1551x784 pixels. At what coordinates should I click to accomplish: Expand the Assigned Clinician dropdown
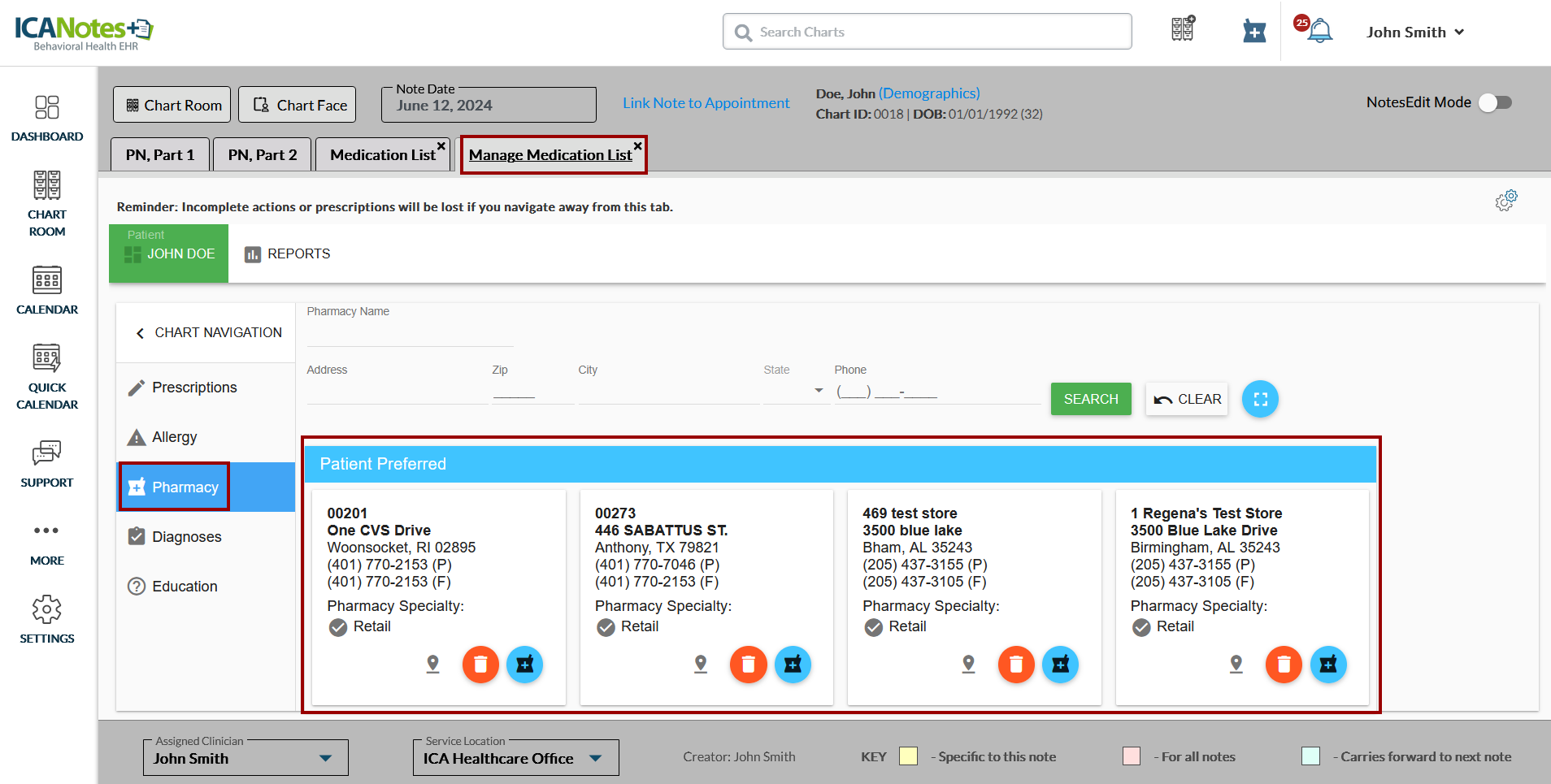tap(325, 758)
